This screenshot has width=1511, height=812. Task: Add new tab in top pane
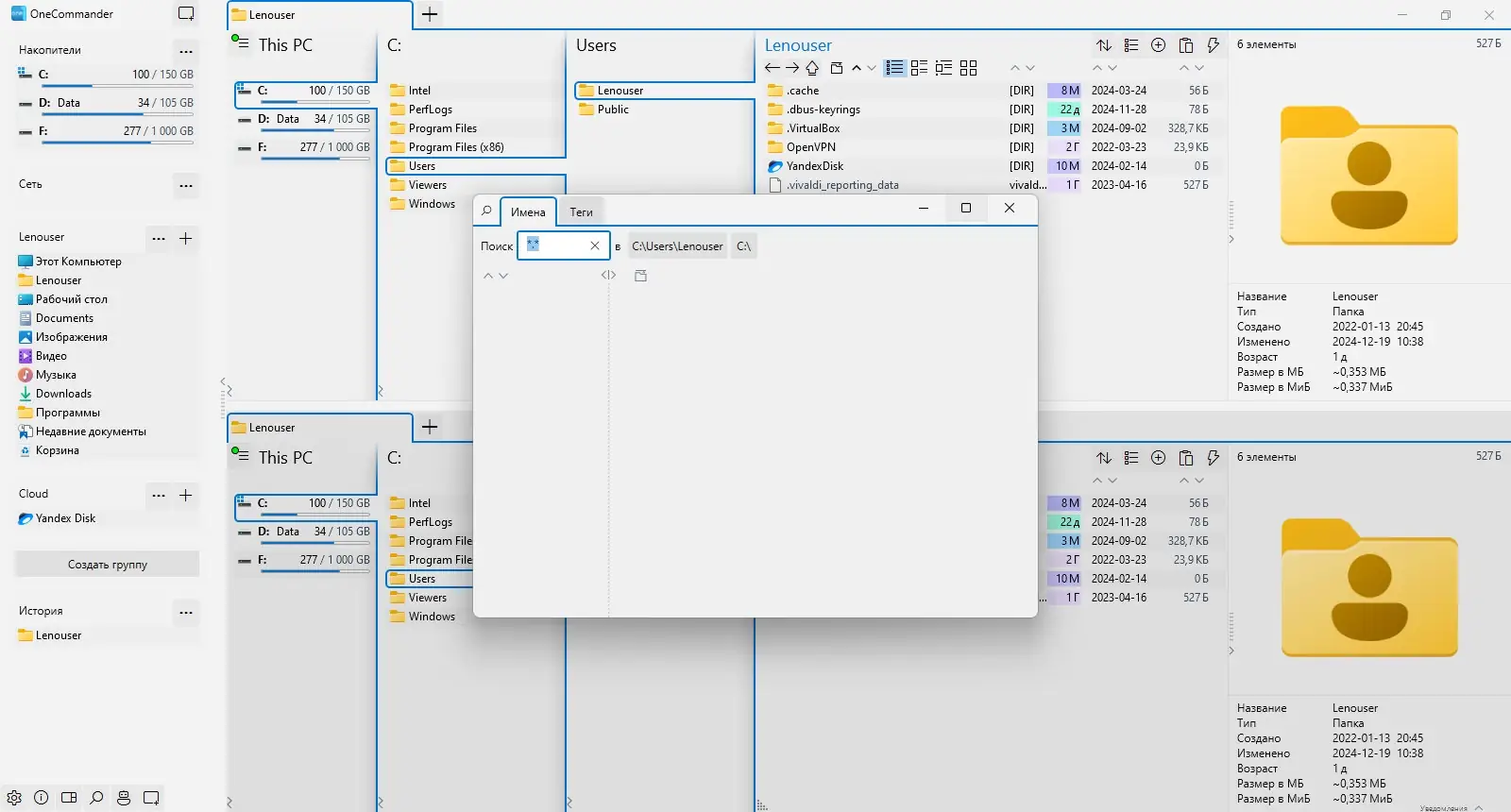coord(430,14)
